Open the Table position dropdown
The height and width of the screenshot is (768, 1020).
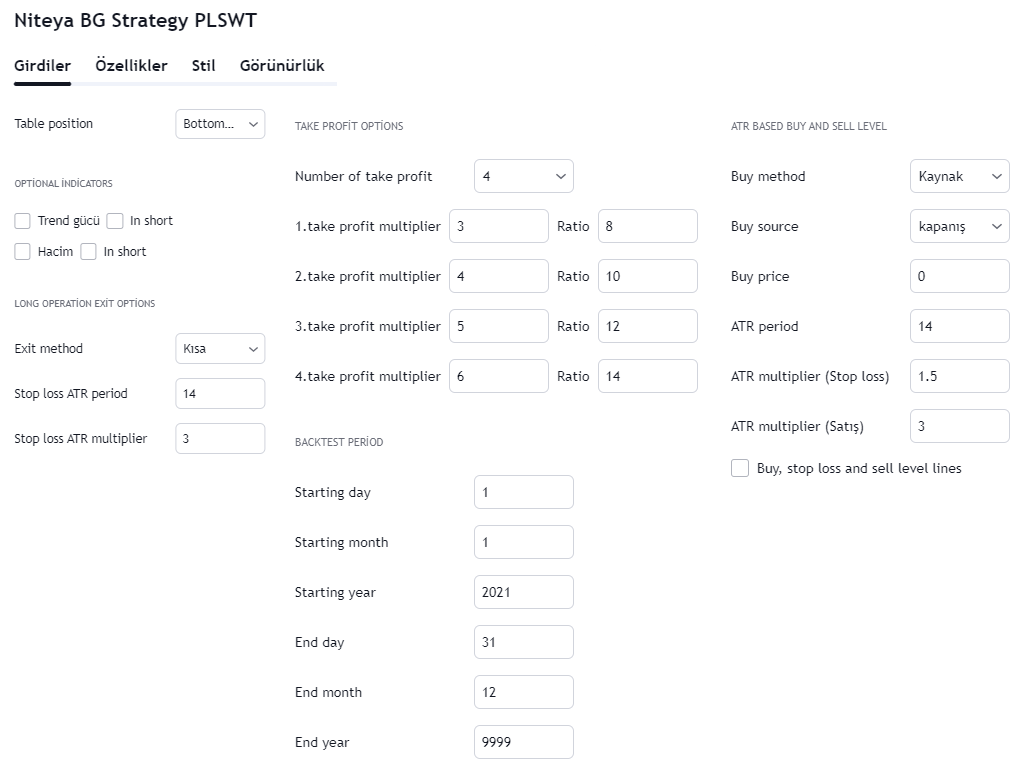click(220, 124)
